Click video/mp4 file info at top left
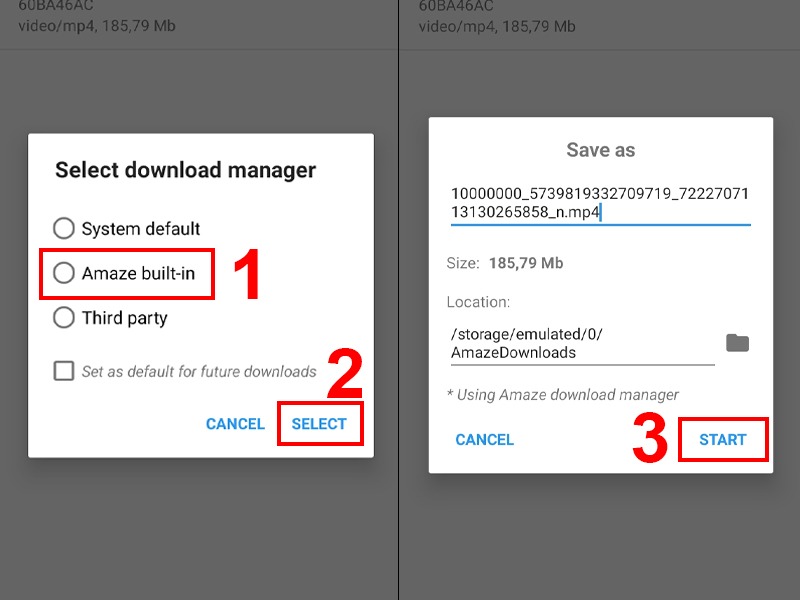 pos(96,25)
